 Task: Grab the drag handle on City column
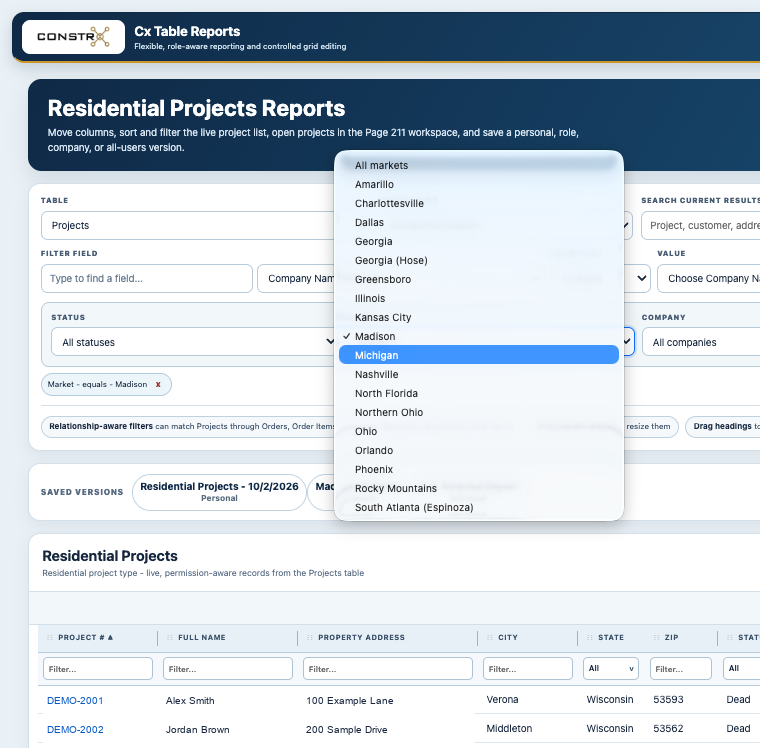pyautogui.click(x=490, y=637)
